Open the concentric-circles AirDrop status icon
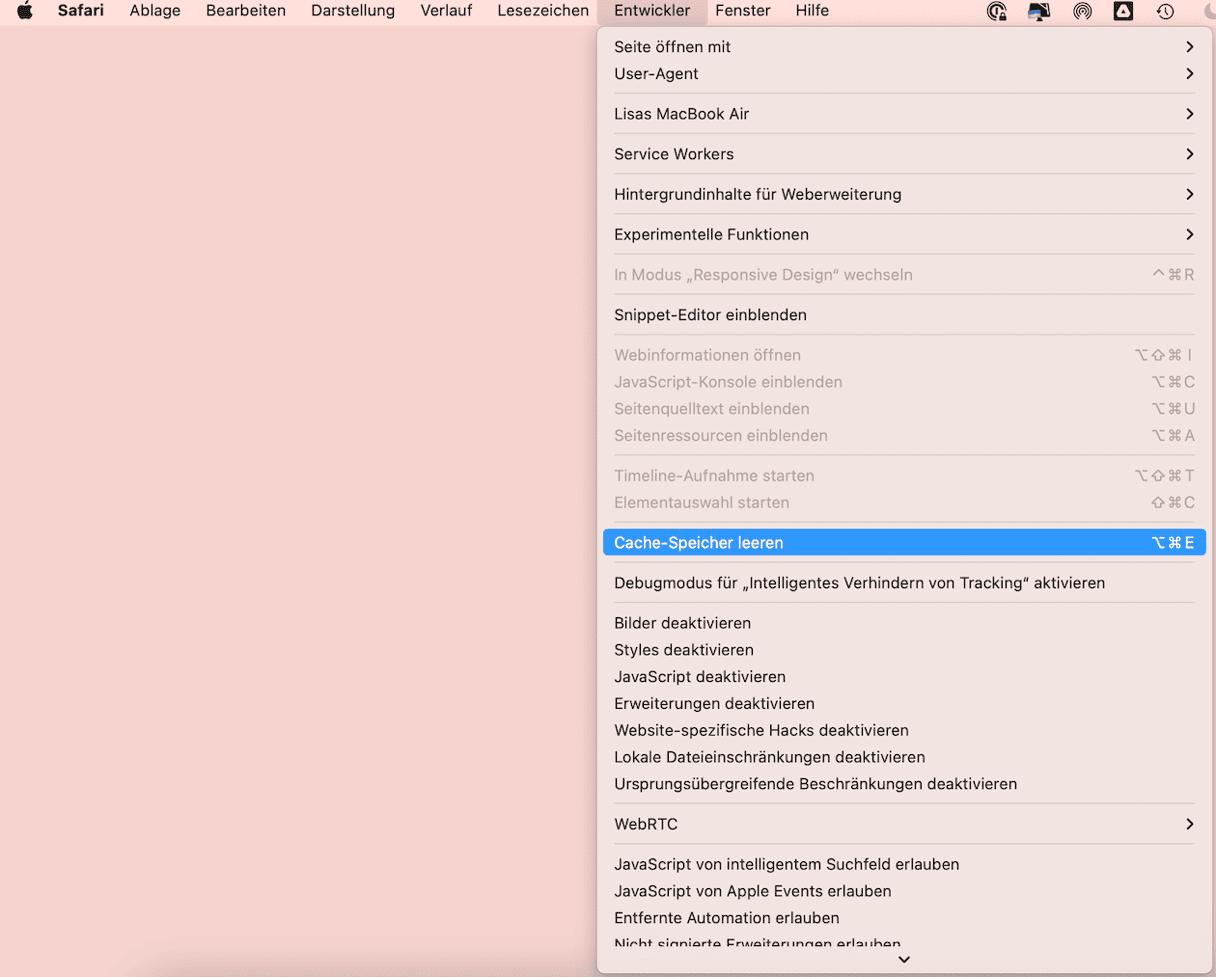 (x=1082, y=11)
